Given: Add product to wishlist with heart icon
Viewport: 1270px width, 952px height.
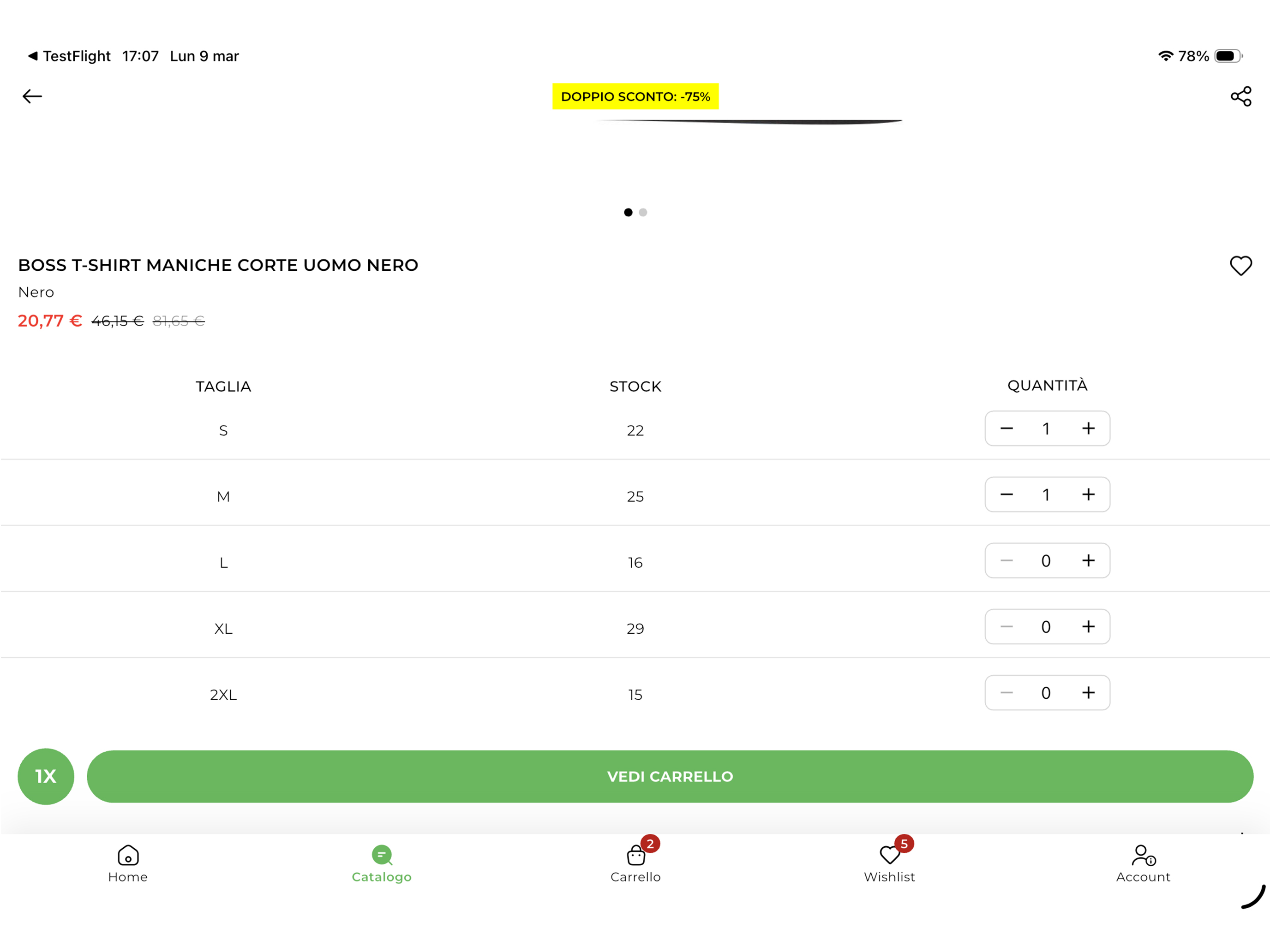Looking at the screenshot, I should pos(1241,266).
